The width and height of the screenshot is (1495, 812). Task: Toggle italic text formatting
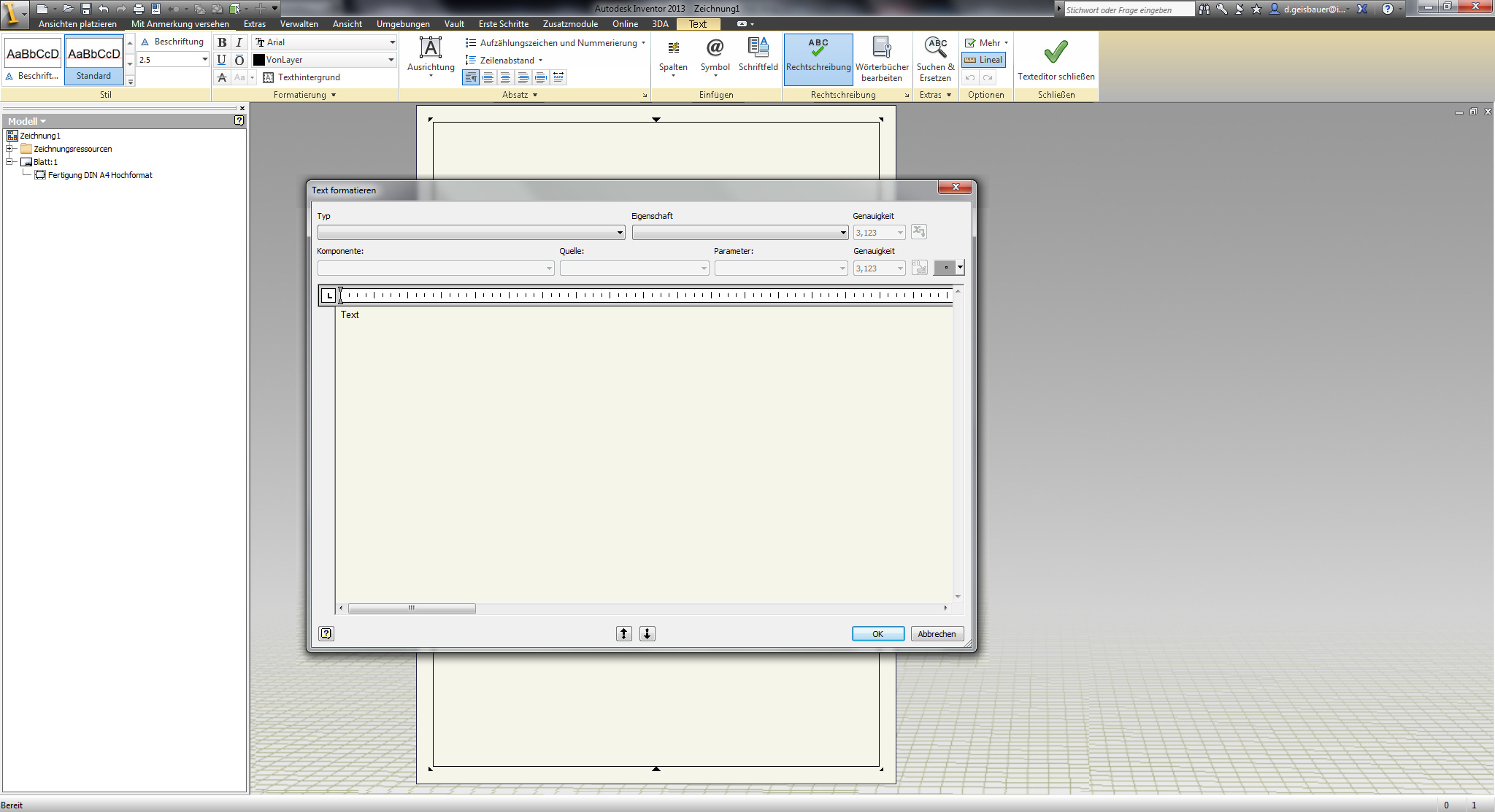[239, 42]
